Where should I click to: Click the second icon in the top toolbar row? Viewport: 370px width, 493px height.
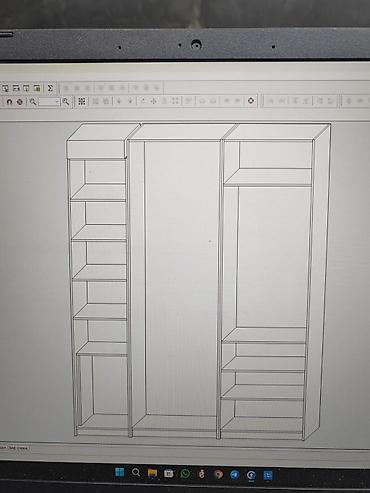[x=16, y=88]
